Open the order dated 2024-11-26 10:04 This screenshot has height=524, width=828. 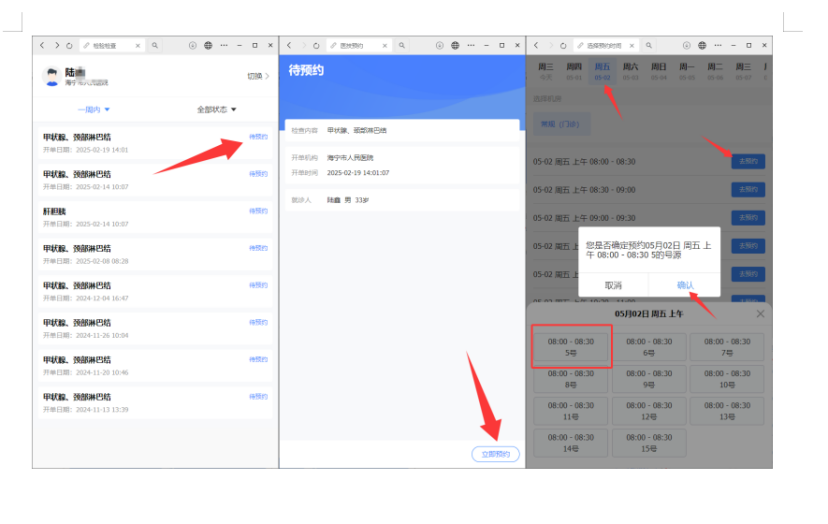click(155, 328)
